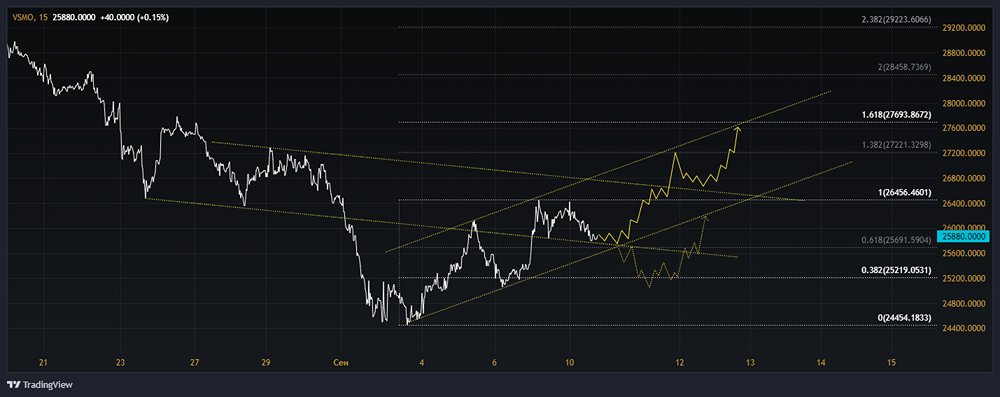The width and height of the screenshot is (1000, 397).
Task: Click the +40.0000 (+0.15%) price change text
Action: click(x=134, y=18)
